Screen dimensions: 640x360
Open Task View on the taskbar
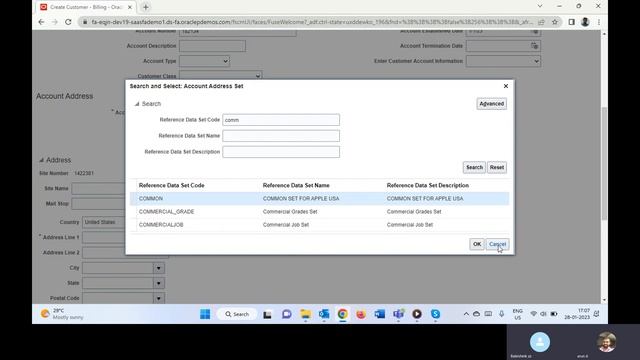click(x=267, y=314)
